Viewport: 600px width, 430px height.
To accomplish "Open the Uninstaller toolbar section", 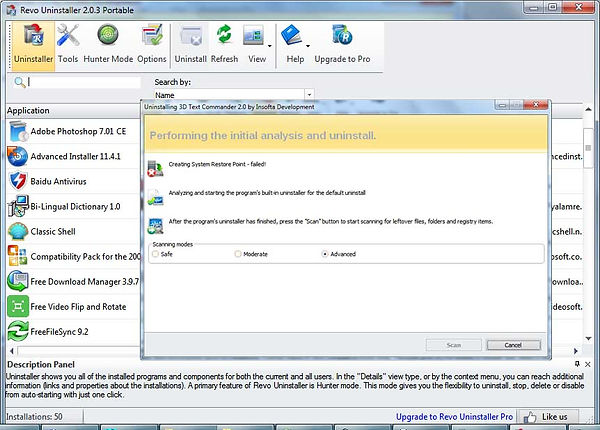I will pyautogui.click(x=33, y=46).
